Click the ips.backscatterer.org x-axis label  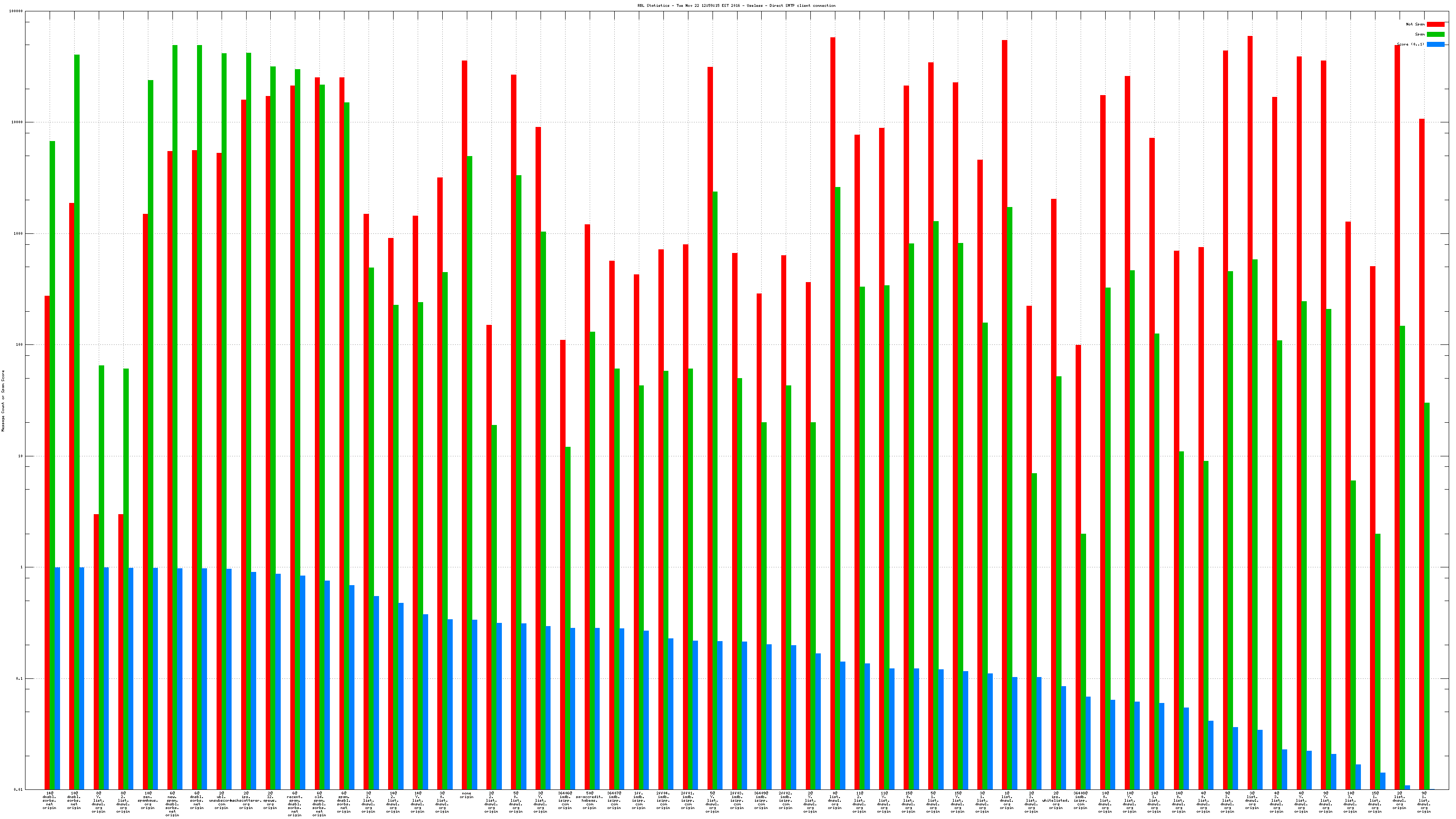click(246, 800)
